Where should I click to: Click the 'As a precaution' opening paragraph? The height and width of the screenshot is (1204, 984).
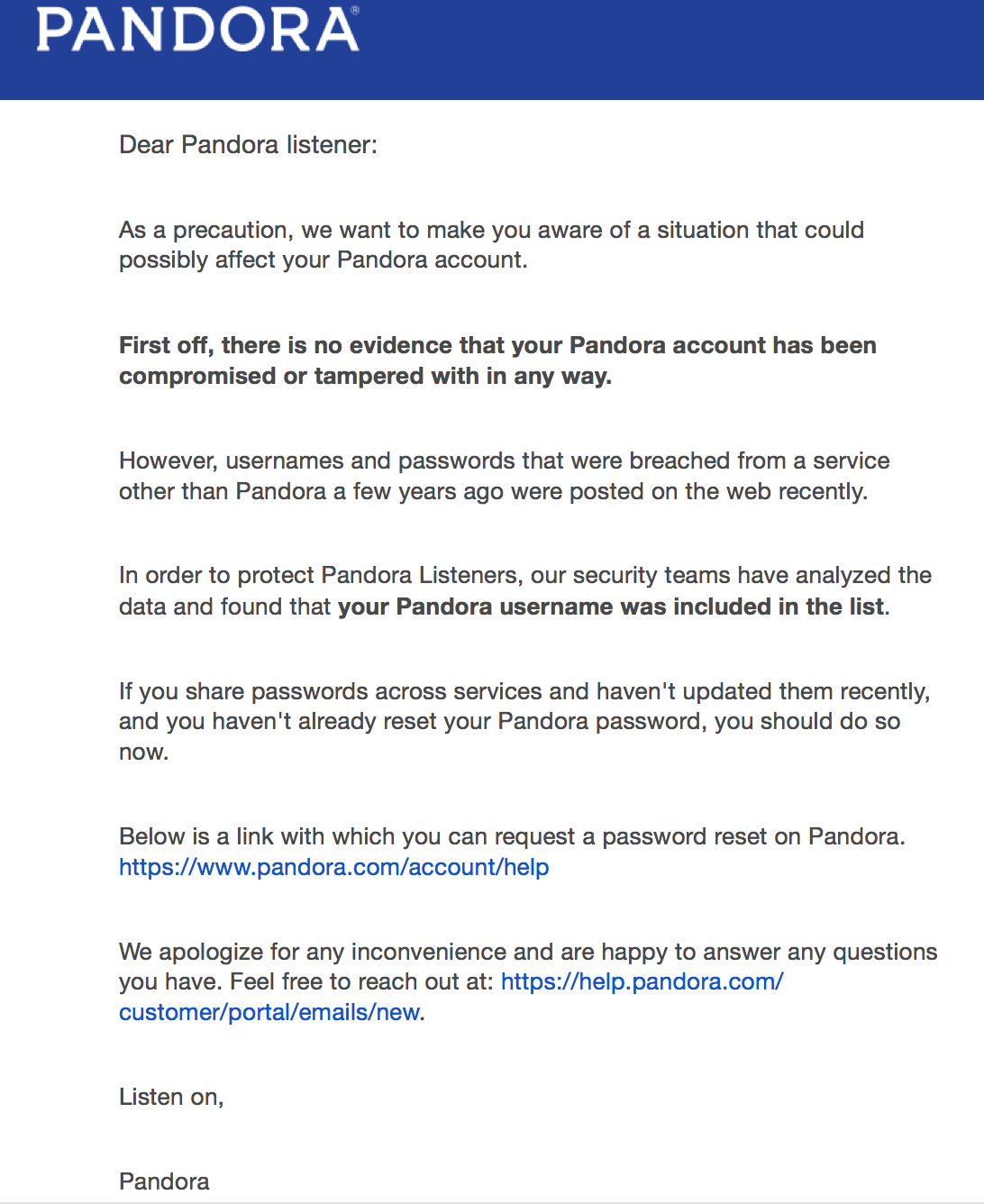click(491, 230)
